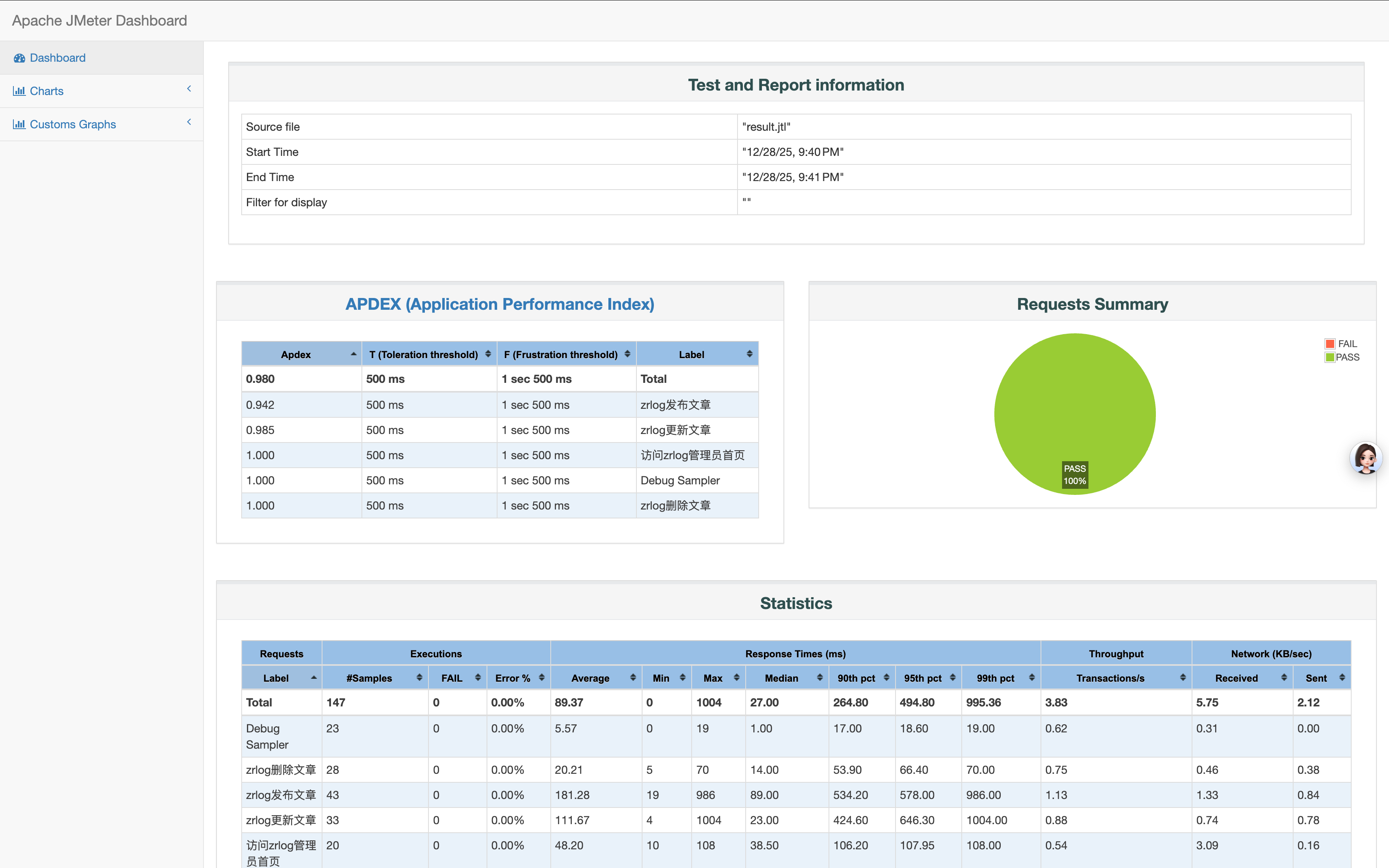
Task: Click the Charts bar-chart icon
Action: [x=19, y=91]
